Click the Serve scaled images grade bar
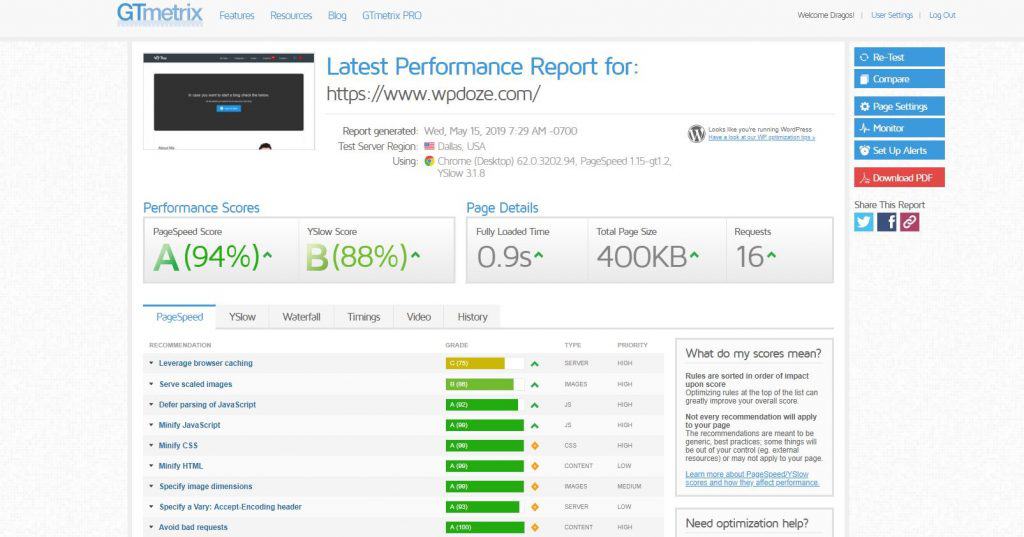Image resolution: width=1024 pixels, height=537 pixels. pos(485,384)
